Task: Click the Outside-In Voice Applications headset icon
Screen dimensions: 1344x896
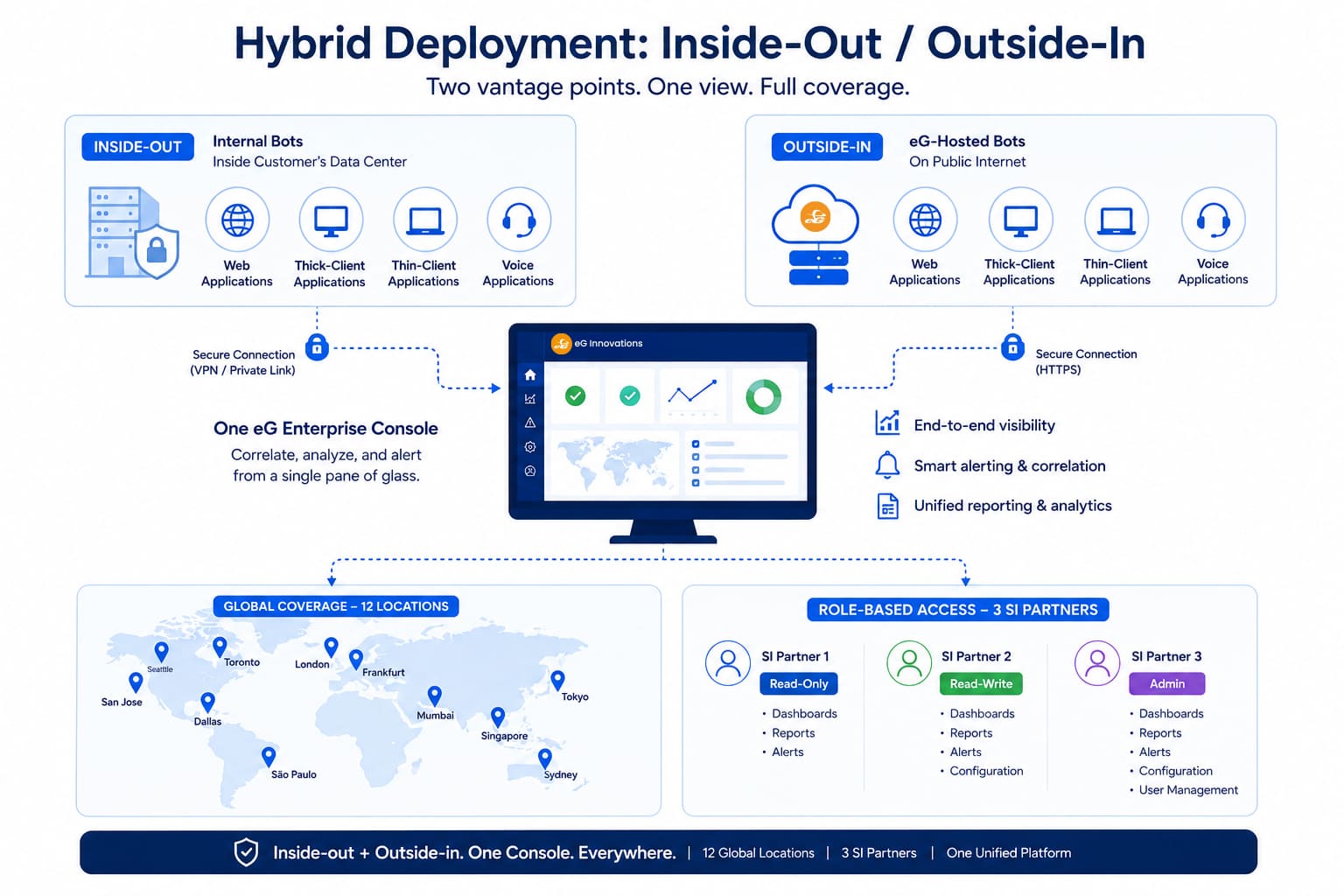Action: point(1214,220)
